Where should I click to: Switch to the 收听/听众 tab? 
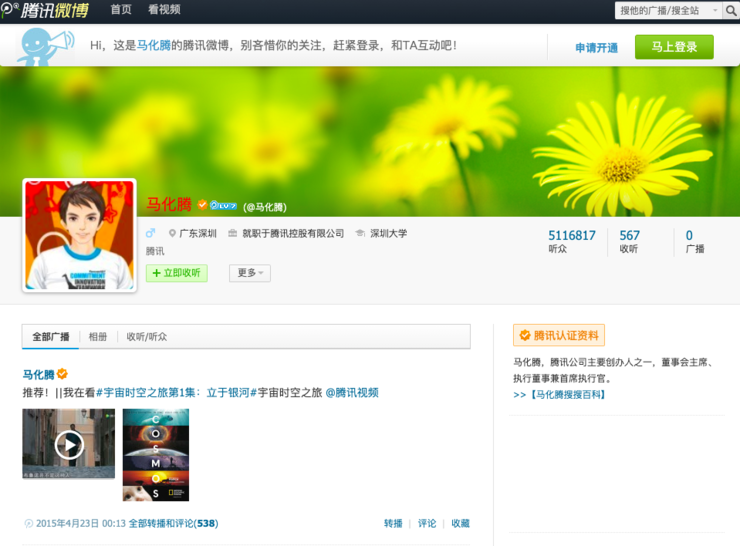pyautogui.click(x=147, y=337)
